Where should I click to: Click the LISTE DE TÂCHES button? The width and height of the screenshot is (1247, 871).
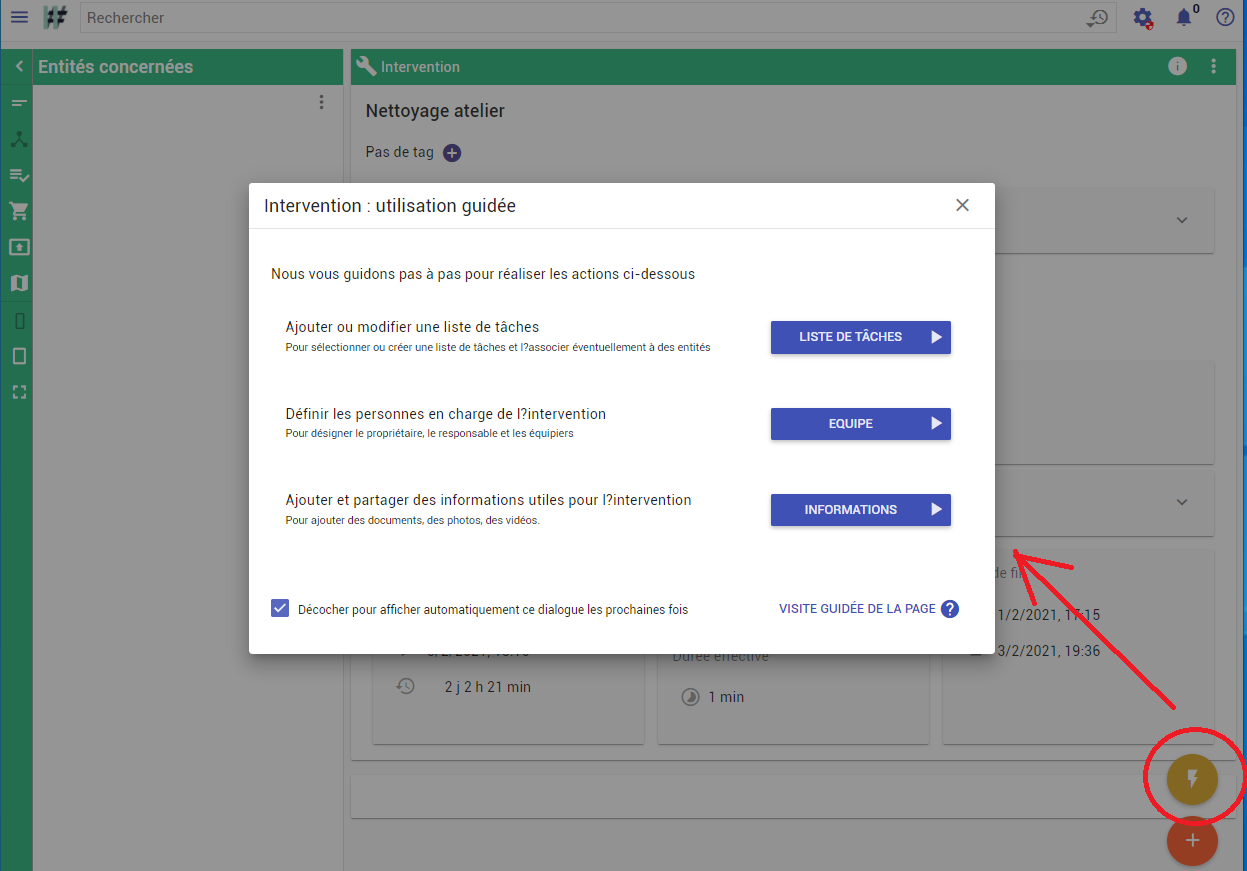[861, 337]
